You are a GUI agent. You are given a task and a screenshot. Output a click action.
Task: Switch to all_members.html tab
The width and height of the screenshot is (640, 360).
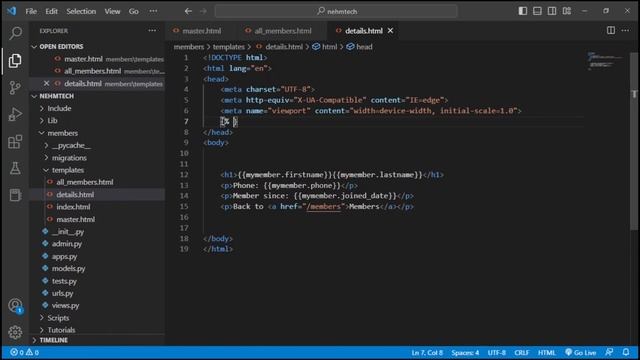(x=282, y=31)
